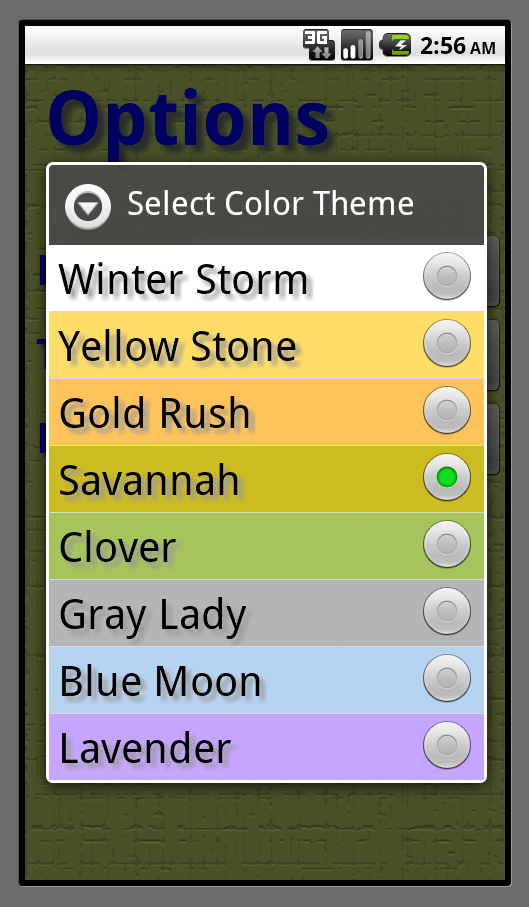This screenshot has height=907, width=529.
Task: Click the Yellow Stone theme row
Action: (266, 345)
